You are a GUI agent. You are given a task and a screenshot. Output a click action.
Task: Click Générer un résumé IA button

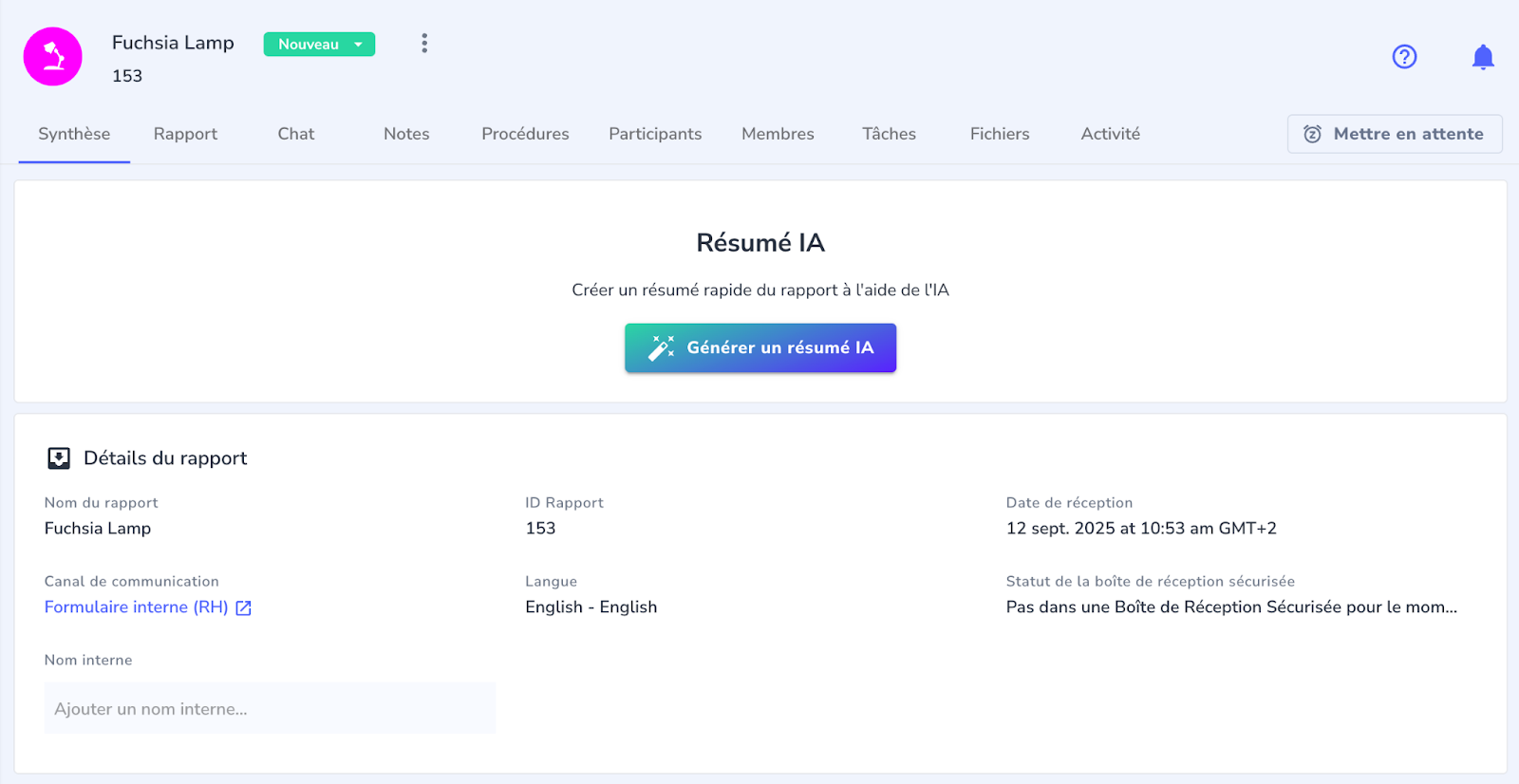(x=760, y=347)
